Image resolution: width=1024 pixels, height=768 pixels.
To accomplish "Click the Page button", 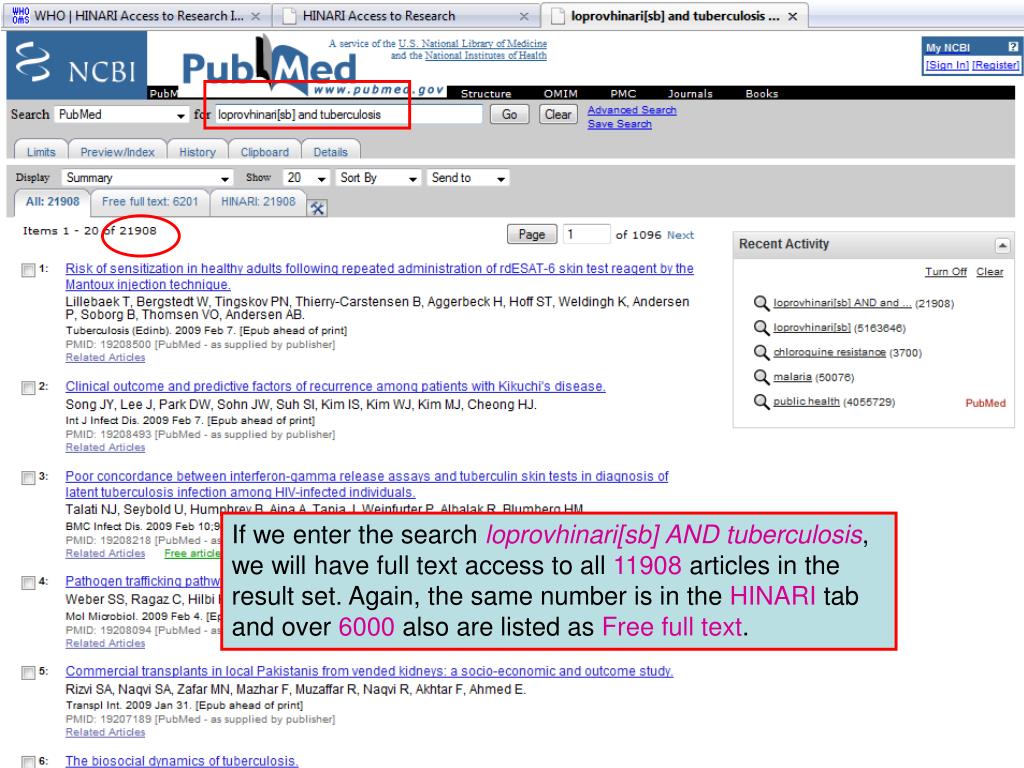I will [x=532, y=234].
